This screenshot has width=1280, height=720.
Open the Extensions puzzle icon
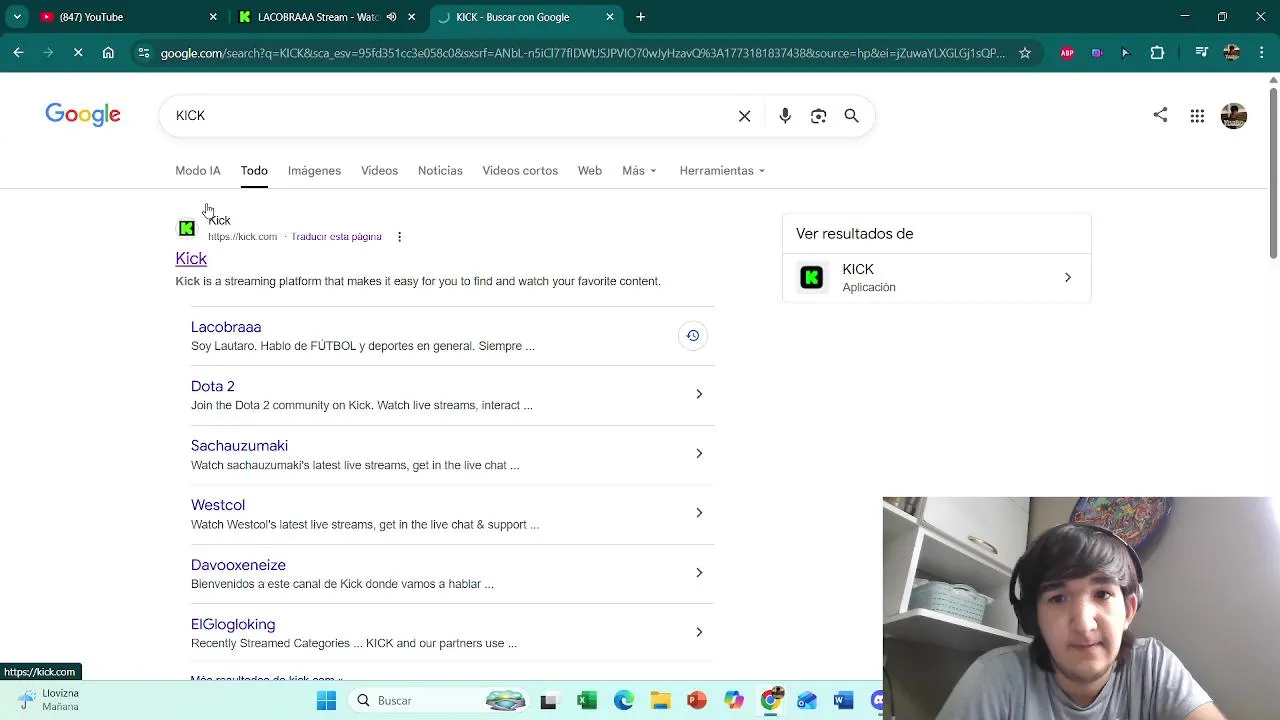pos(1157,53)
